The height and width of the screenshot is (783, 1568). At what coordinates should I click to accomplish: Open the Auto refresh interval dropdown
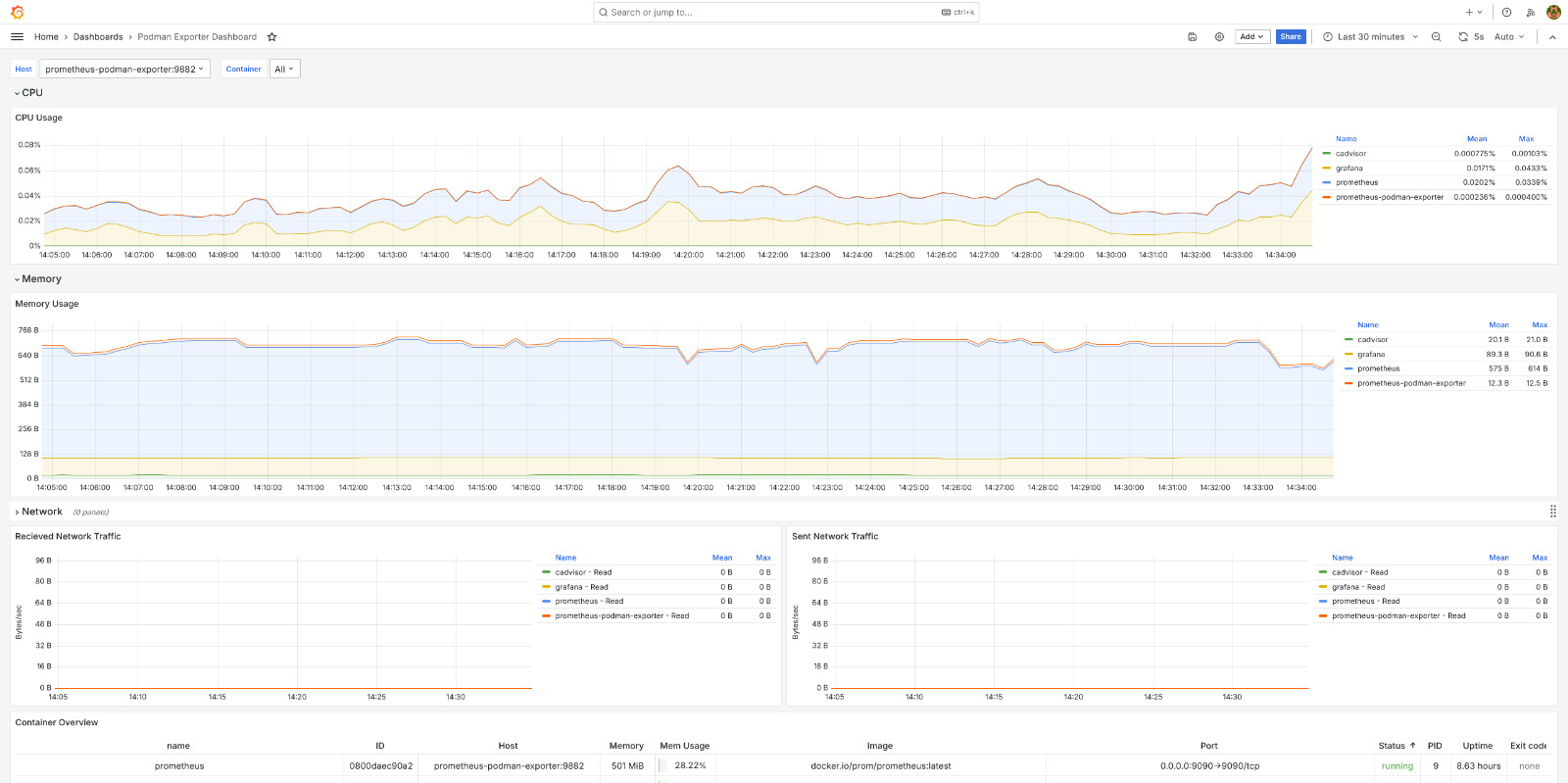pos(1509,37)
